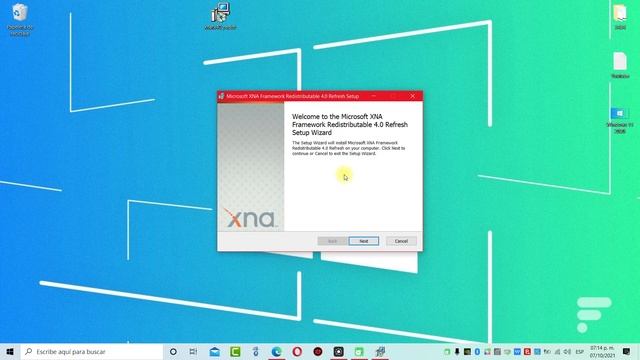Open the black camera app on taskbar
The width and height of the screenshot is (640, 360).
coord(338,351)
